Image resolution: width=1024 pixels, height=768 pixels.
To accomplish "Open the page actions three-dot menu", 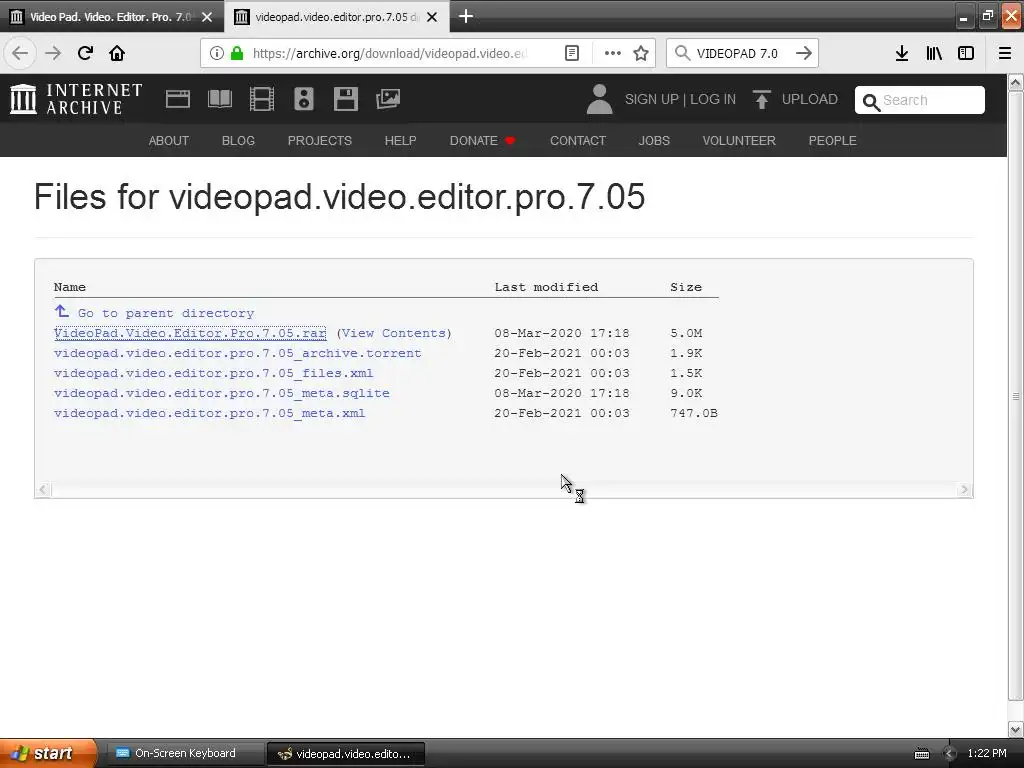I will (x=613, y=53).
